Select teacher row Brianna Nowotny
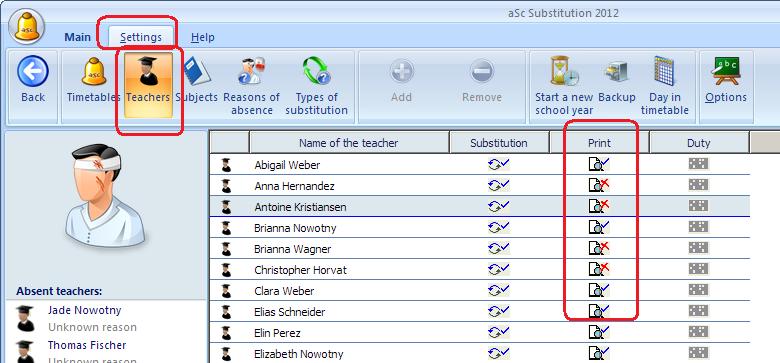780x363 pixels. pos(480,227)
